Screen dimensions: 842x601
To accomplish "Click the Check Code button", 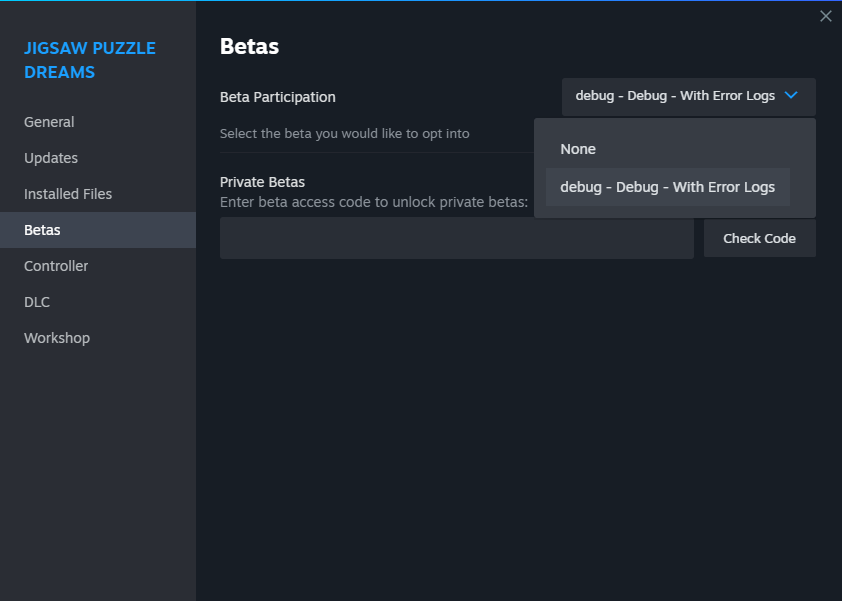I will point(759,238).
